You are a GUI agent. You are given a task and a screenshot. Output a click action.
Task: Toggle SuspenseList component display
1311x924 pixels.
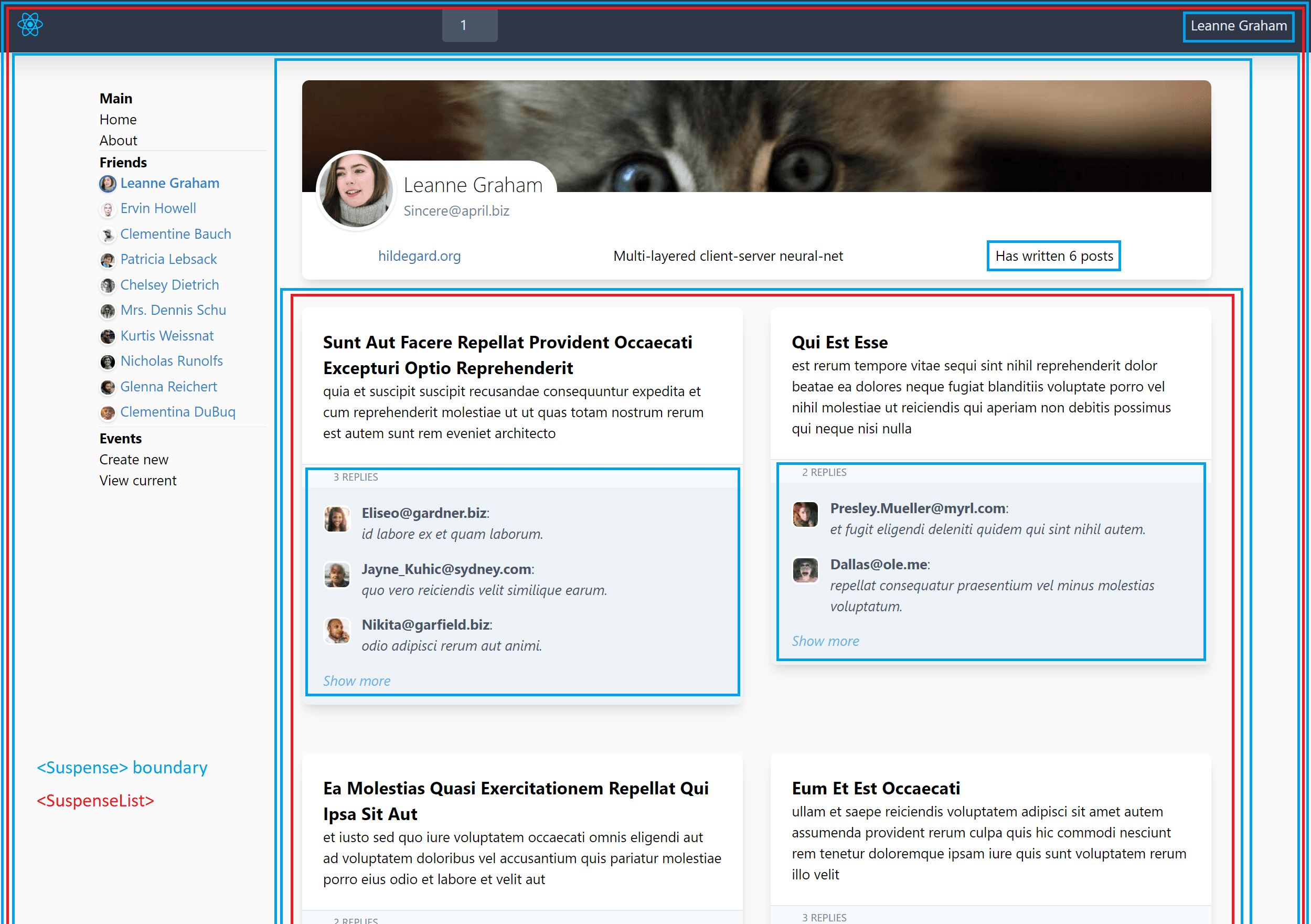94,800
